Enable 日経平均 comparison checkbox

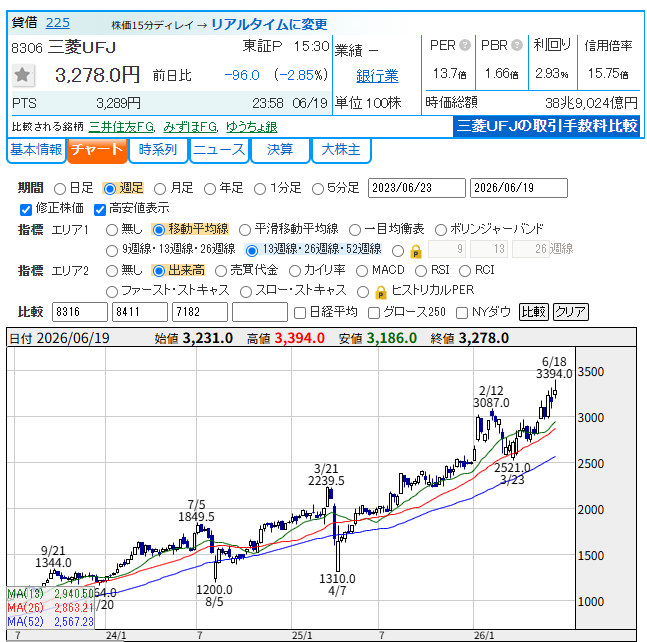(300, 313)
